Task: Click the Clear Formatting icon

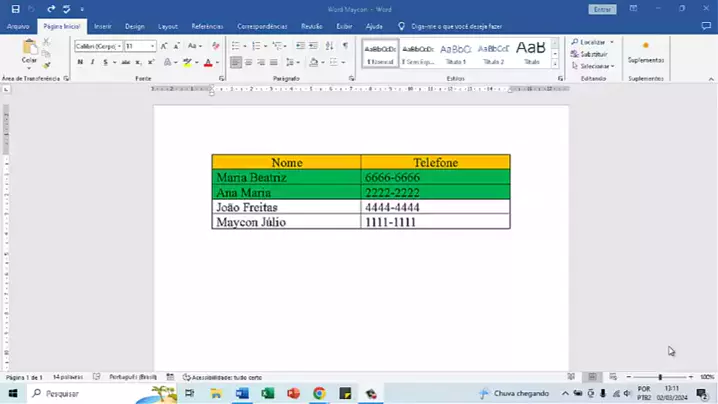Action: point(216,46)
